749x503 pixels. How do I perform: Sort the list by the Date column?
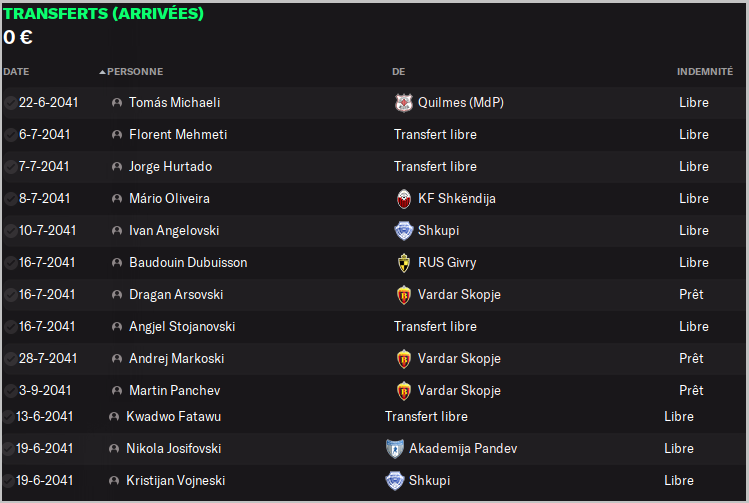click(x=16, y=71)
